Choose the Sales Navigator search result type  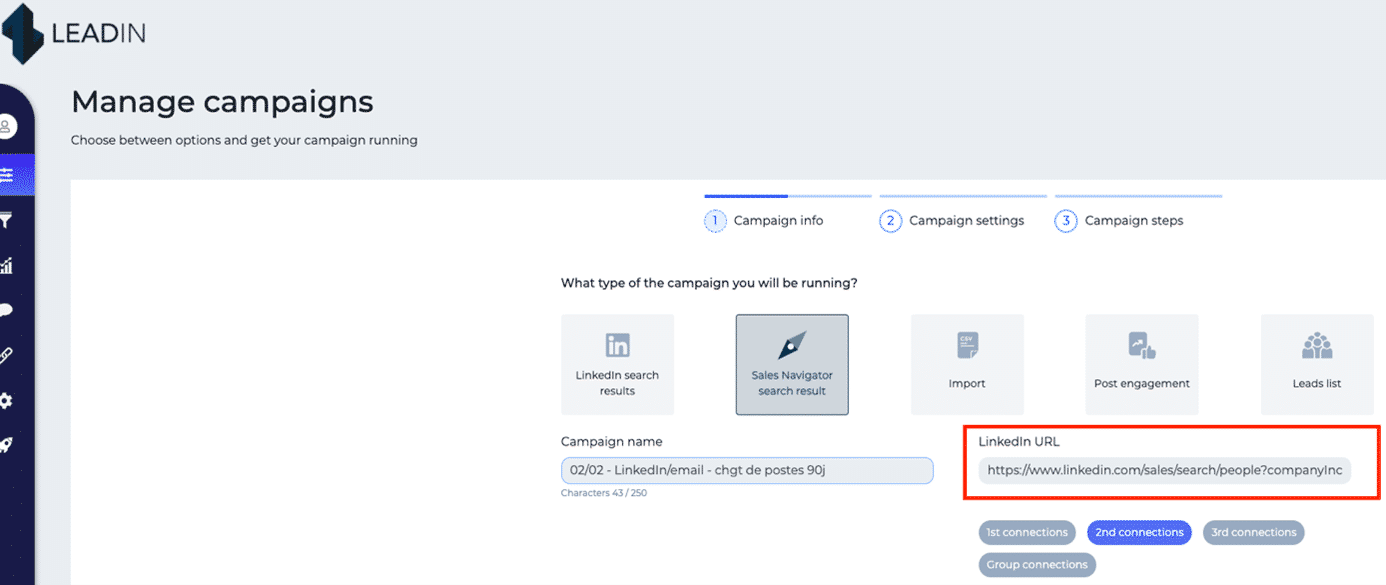[792, 365]
